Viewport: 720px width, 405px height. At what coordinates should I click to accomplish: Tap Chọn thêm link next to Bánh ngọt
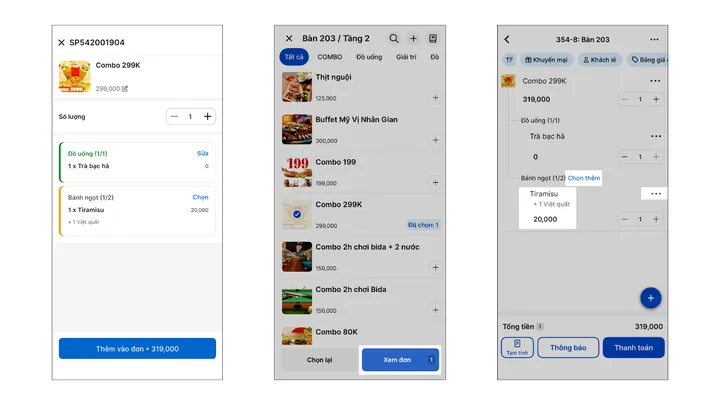[584, 178]
